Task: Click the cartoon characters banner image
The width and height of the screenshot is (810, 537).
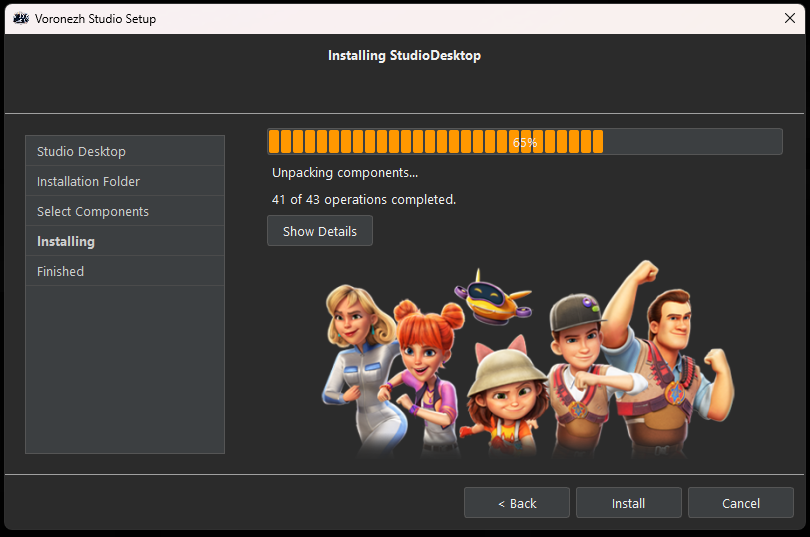Action: [527, 359]
